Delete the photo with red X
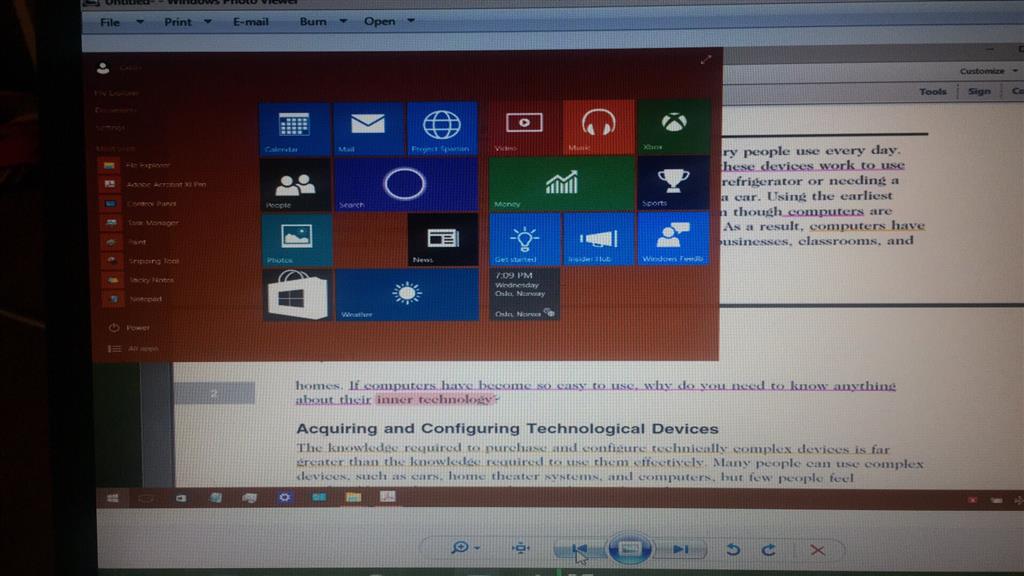Image resolution: width=1024 pixels, height=576 pixels. [817, 551]
